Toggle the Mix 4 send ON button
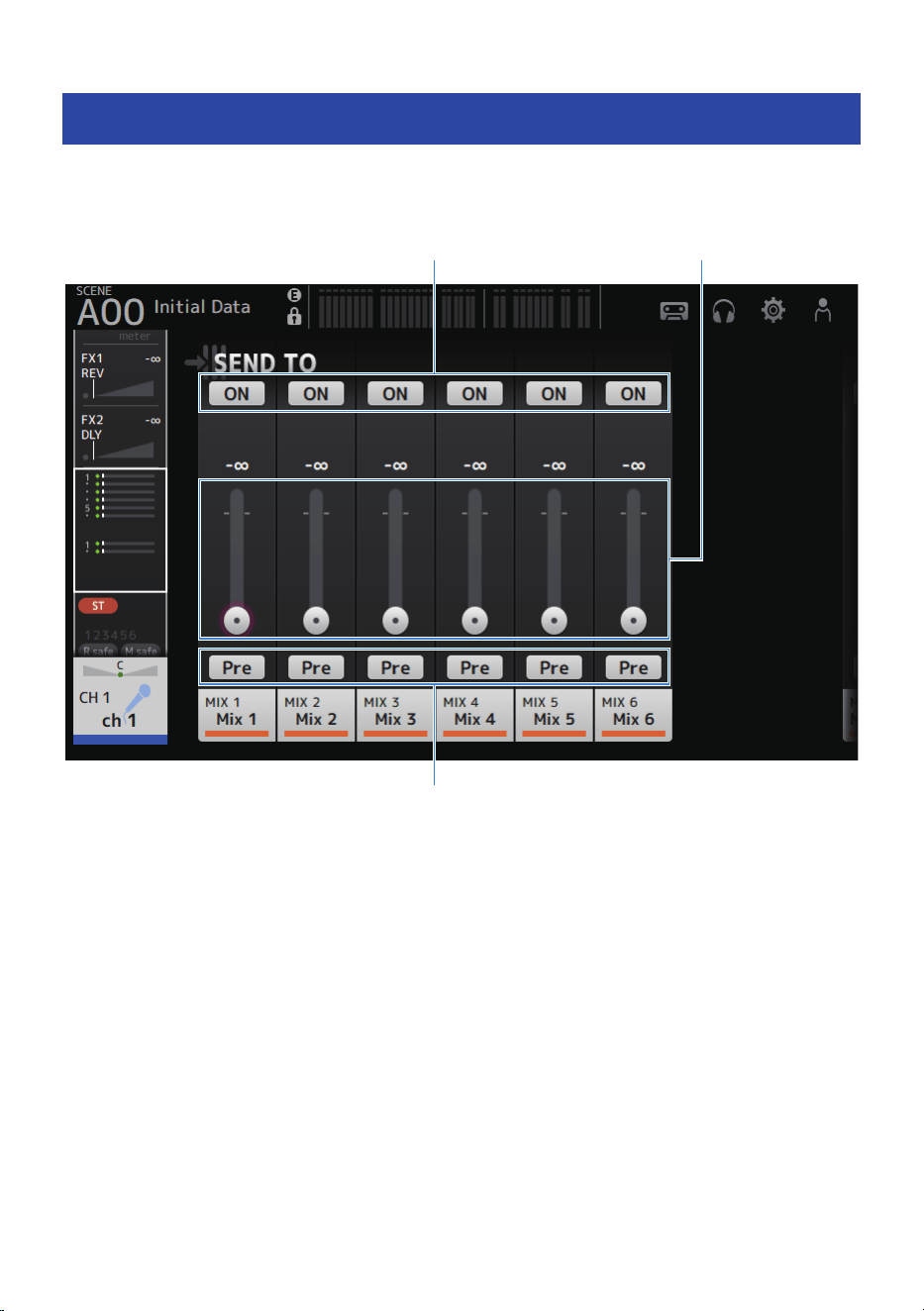Viewport: 924px width, 1311px height. point(474,393)
